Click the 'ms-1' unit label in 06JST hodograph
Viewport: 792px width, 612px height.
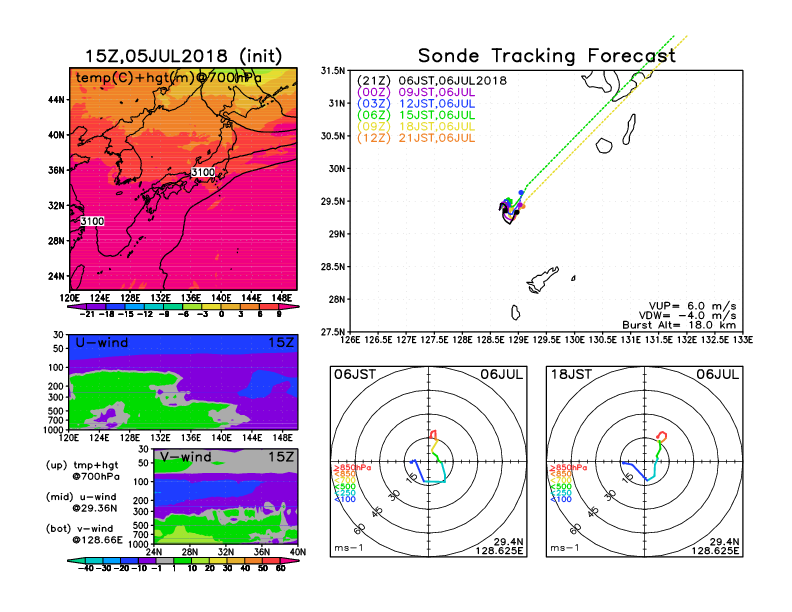(349, 548)
